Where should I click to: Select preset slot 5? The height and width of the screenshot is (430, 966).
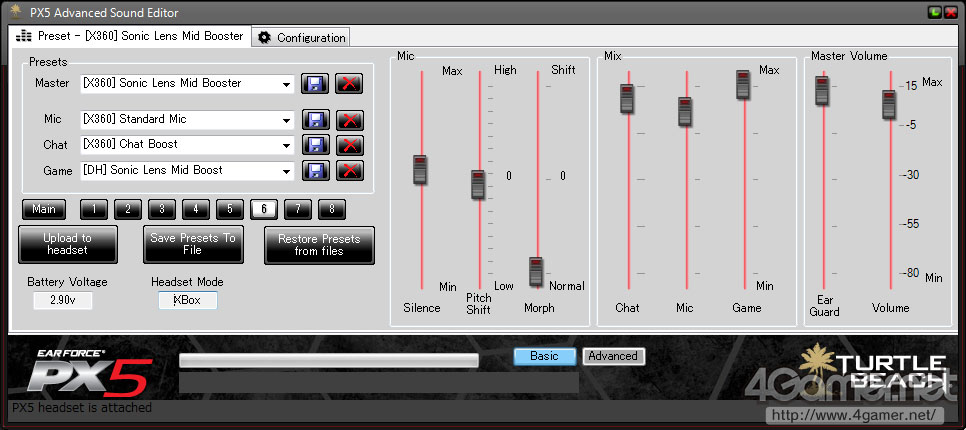point(230,209)
